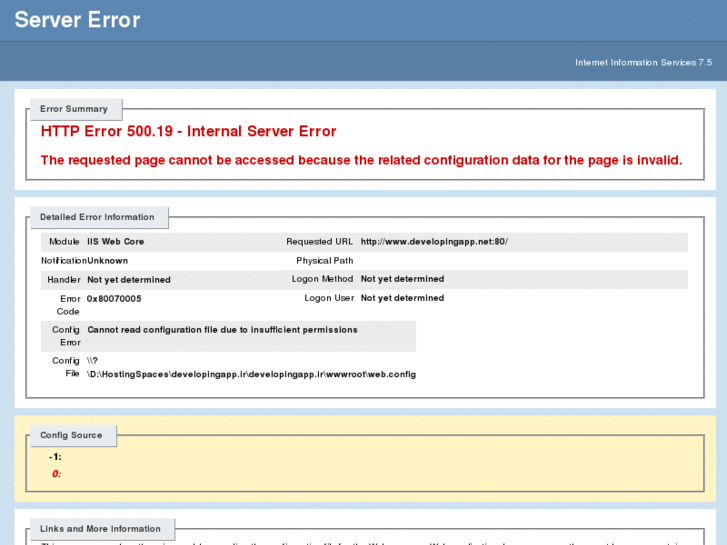Click the red 0: config source line
The image size is (727, 545).
(x=57, y=474)
